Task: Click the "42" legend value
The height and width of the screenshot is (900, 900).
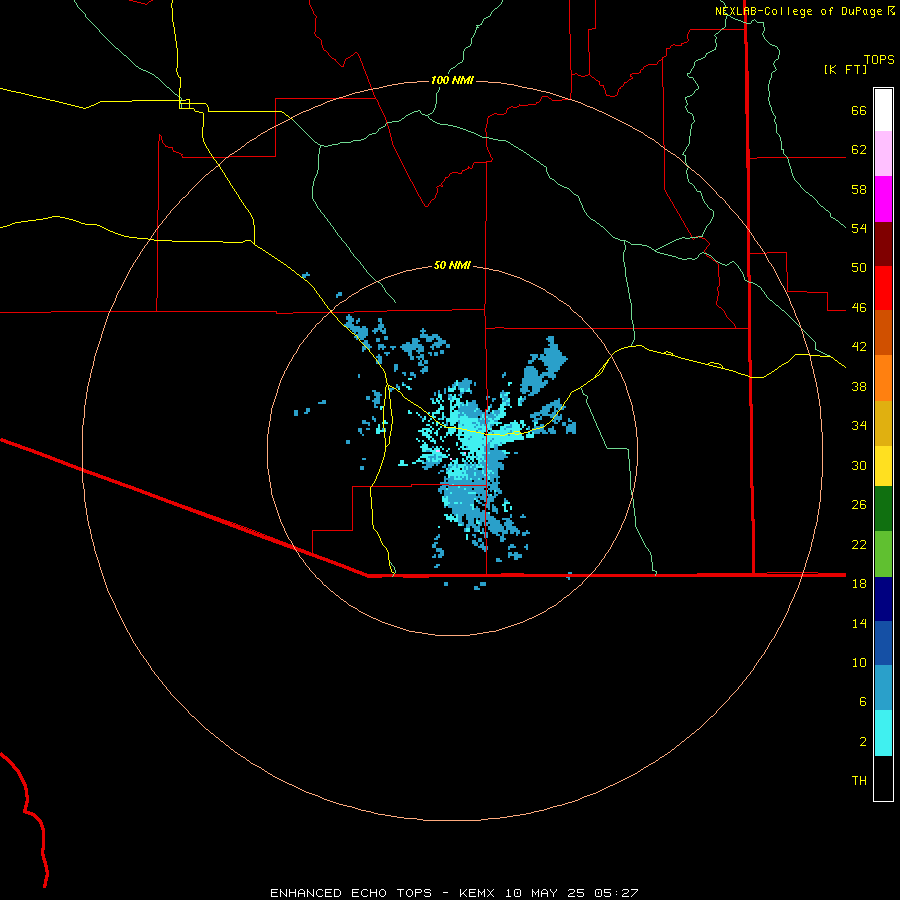Action: tap(859, 347)
